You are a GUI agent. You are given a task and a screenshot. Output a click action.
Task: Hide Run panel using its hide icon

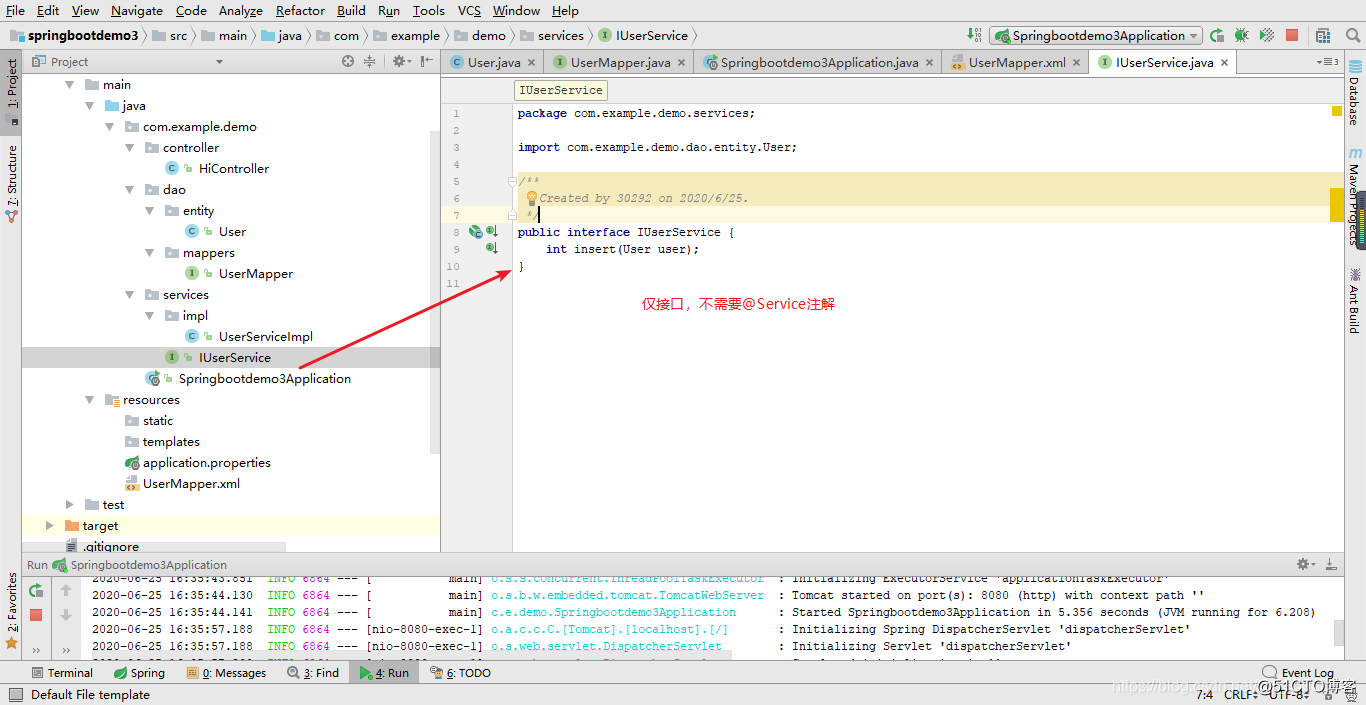1332,564
